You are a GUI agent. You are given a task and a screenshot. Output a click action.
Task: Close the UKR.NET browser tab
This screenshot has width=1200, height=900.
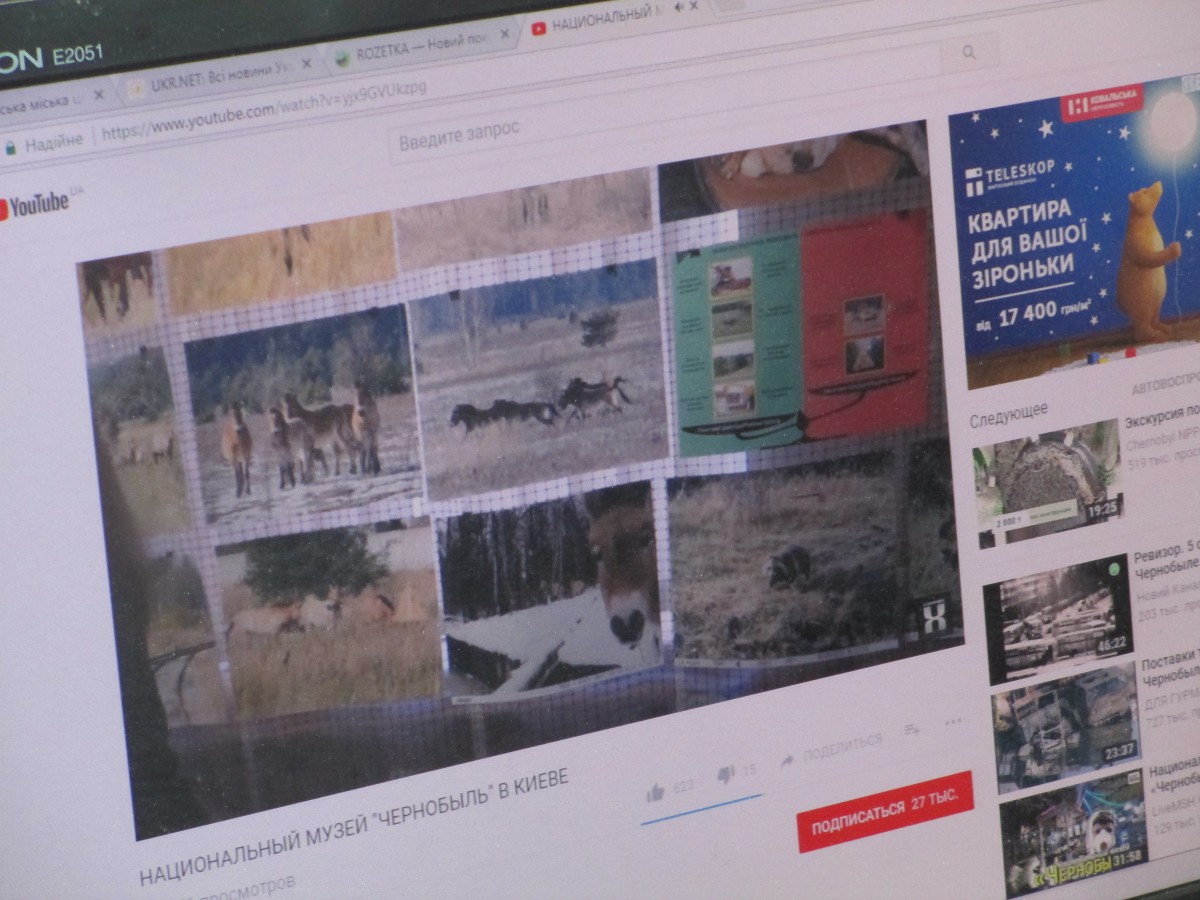coord(306,64)
